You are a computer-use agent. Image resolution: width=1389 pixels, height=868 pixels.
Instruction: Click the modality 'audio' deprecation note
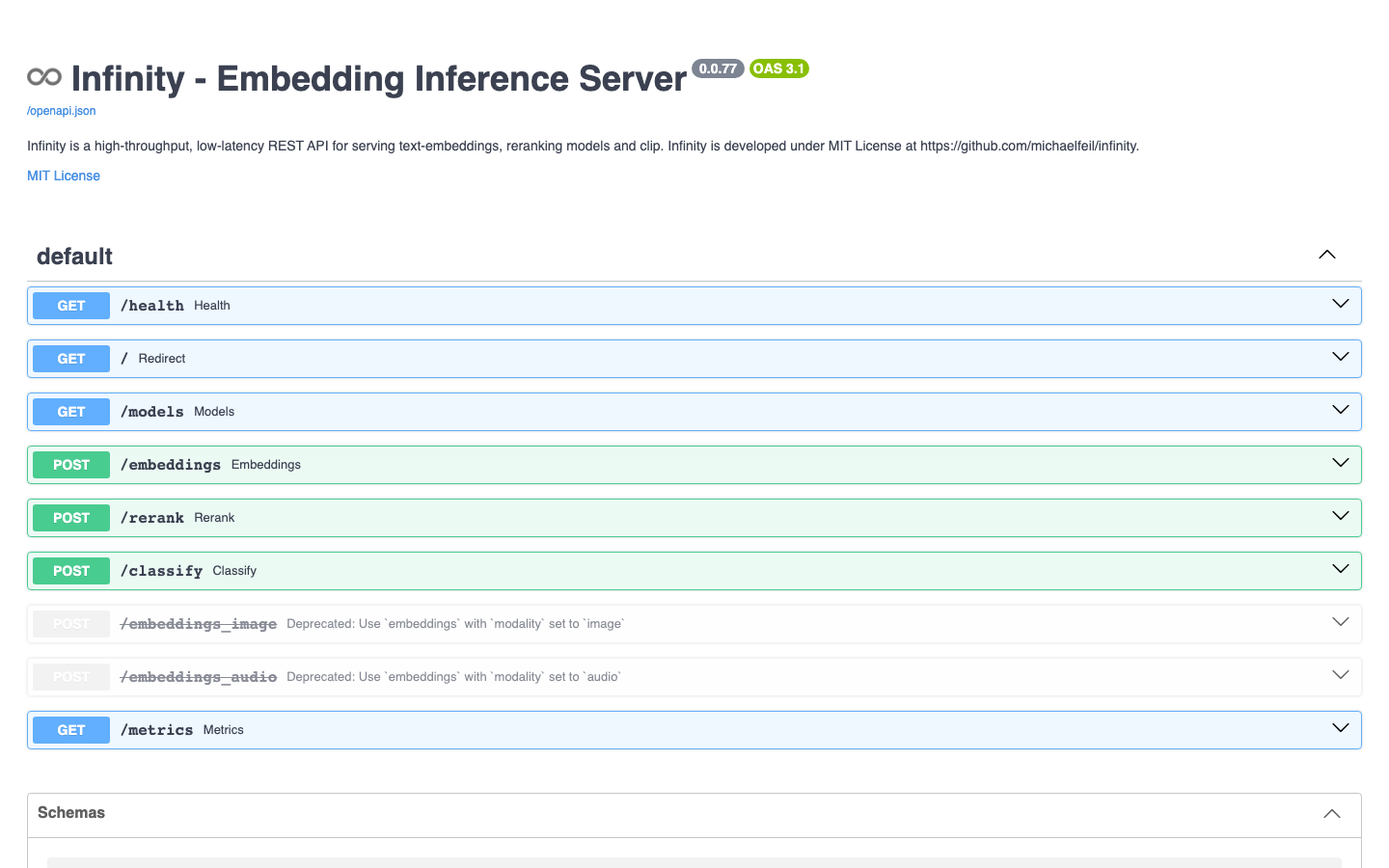(453, 677)
